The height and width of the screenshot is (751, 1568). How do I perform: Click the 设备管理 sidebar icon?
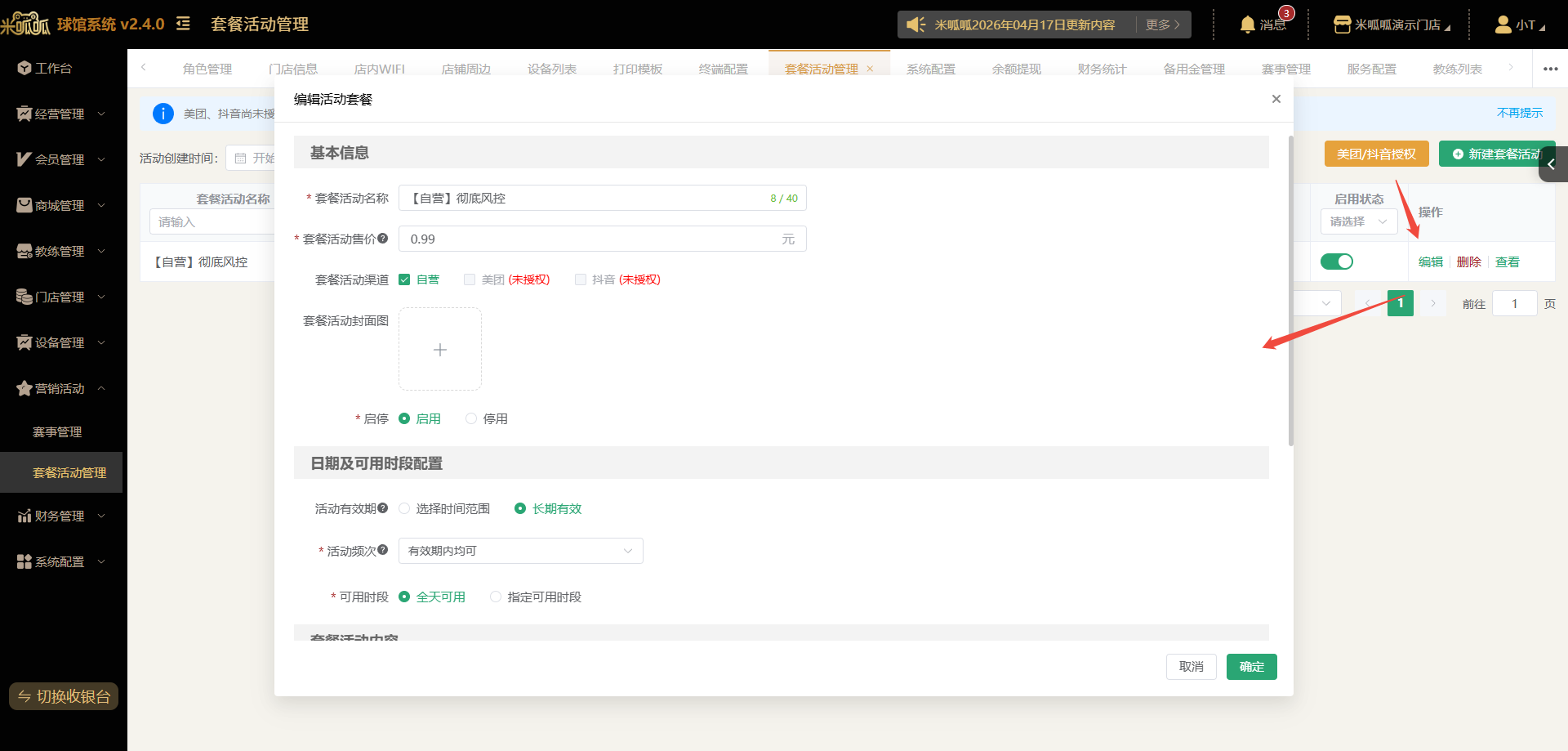(x=24, y=342)
